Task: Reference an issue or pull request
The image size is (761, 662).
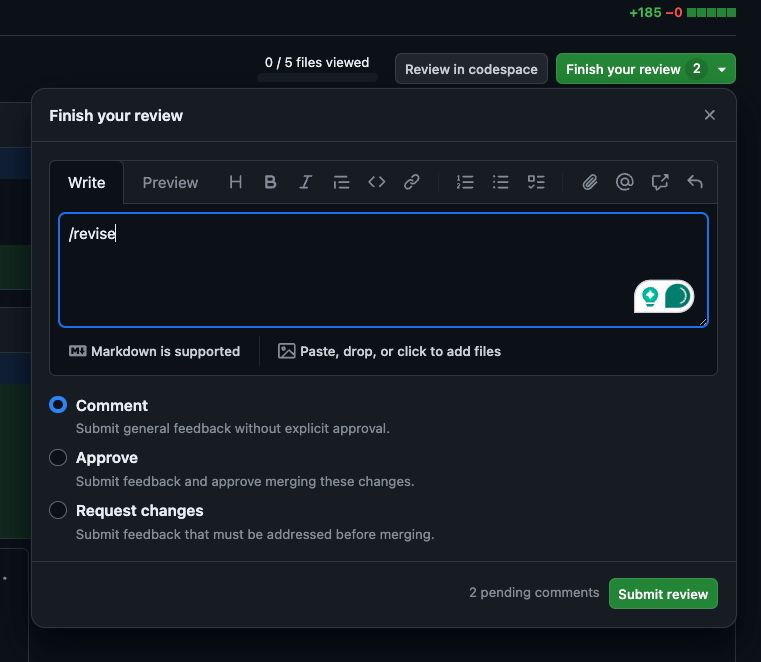Action: tap(660, 182)
